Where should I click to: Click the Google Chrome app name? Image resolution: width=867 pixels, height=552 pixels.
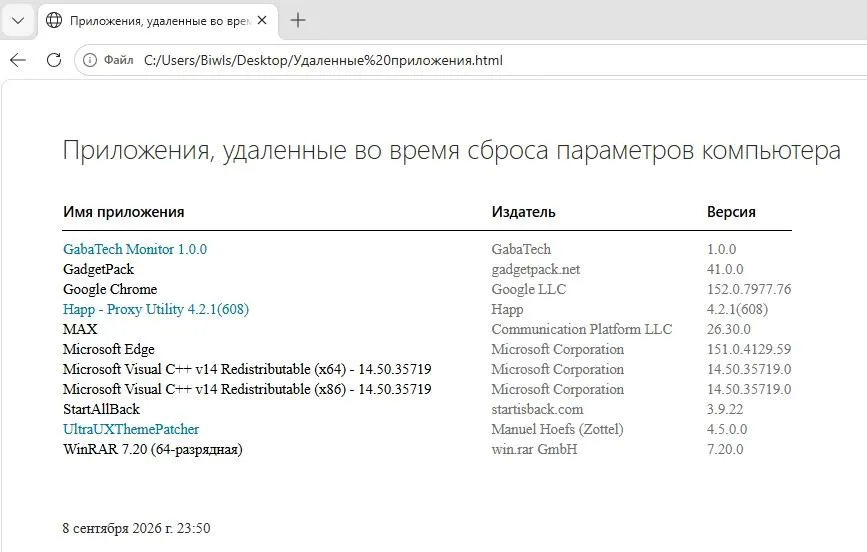(x=110, y=289)
